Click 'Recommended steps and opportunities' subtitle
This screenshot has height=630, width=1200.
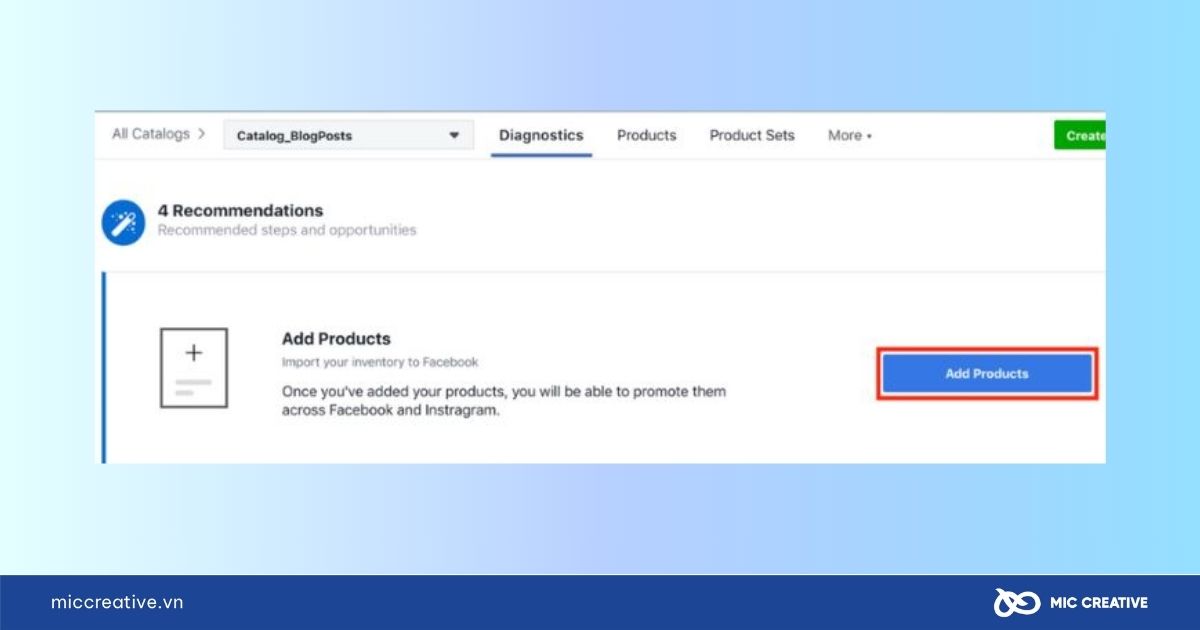coord(286,230)
